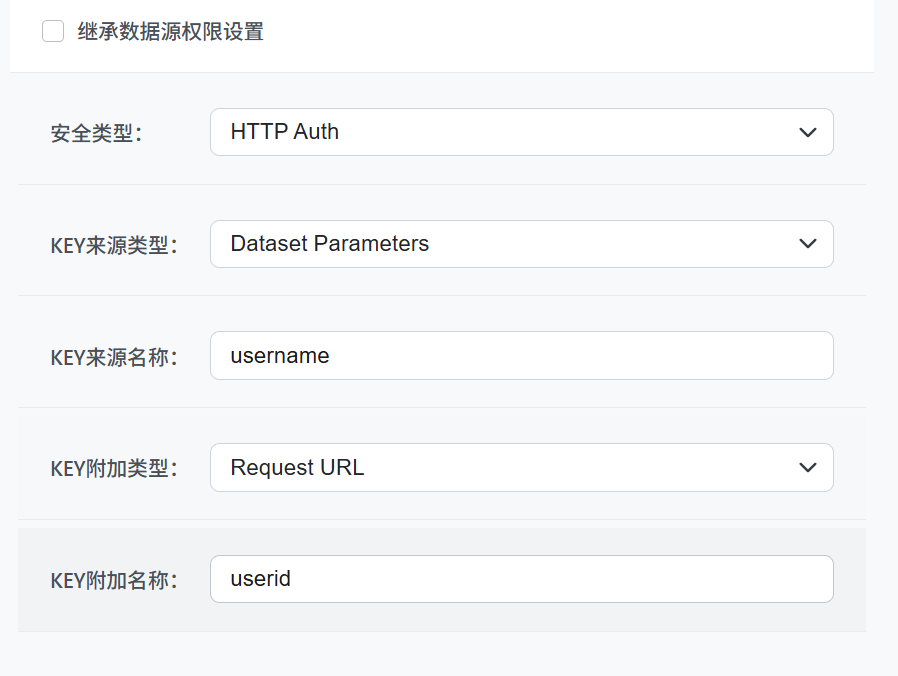The image size is (898, 676).
Task: Click the chevron arrow in the HTTP Auth dropdown
Action: click(x=808, y=133)
